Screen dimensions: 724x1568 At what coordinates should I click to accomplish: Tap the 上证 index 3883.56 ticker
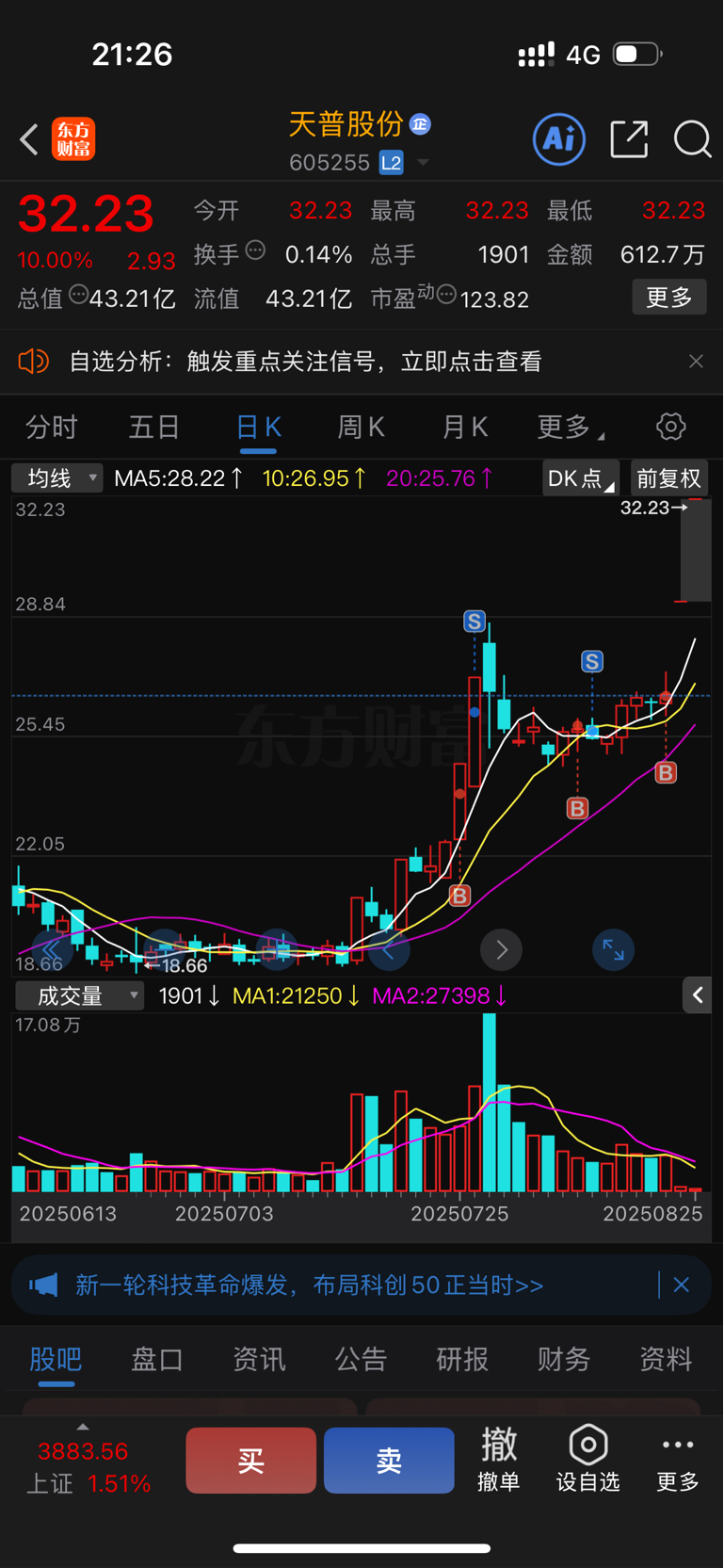pos(88,1467)
